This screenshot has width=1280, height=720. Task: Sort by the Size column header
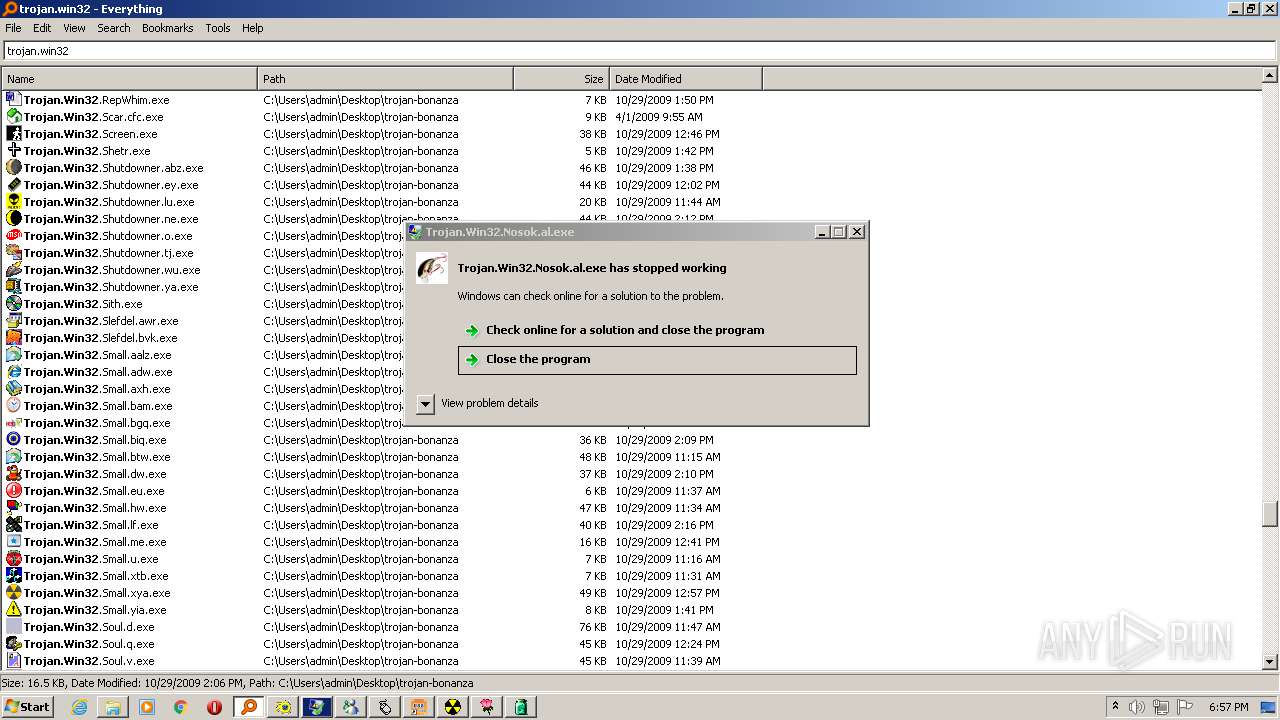pyautogui.click(x=561, y=79)
